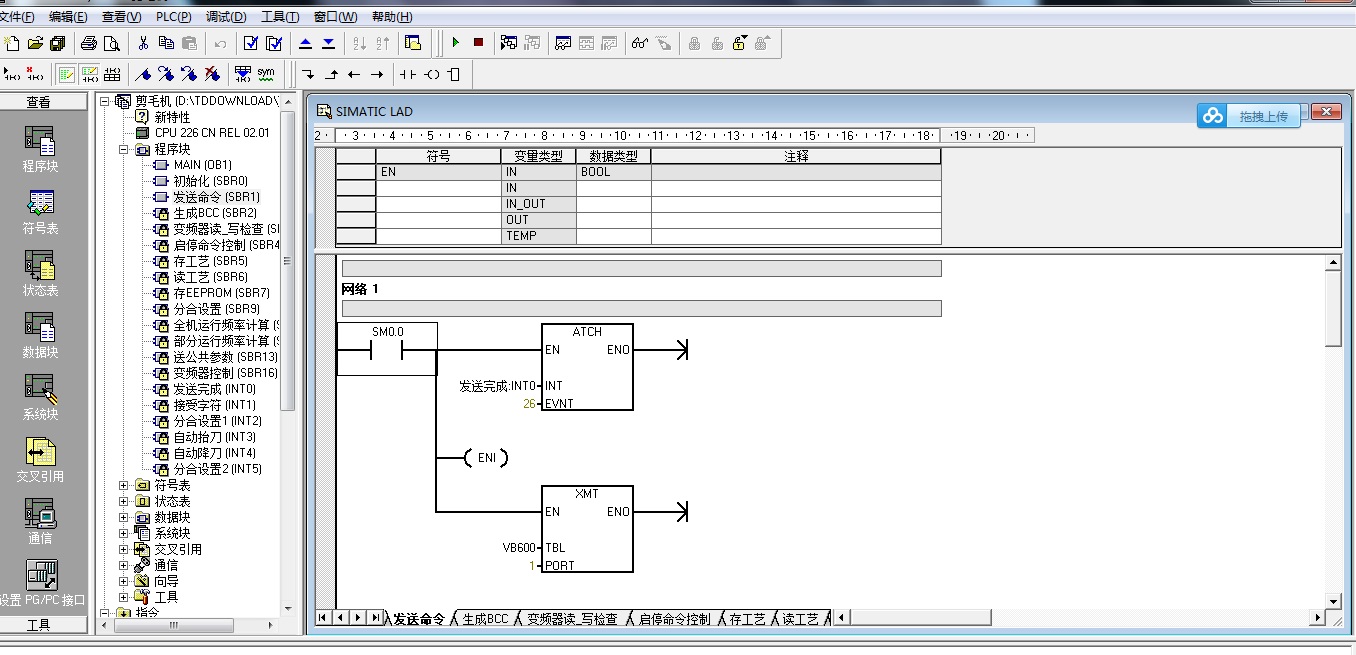
Task: Toggle network comments display
Action: click(90, 74)
